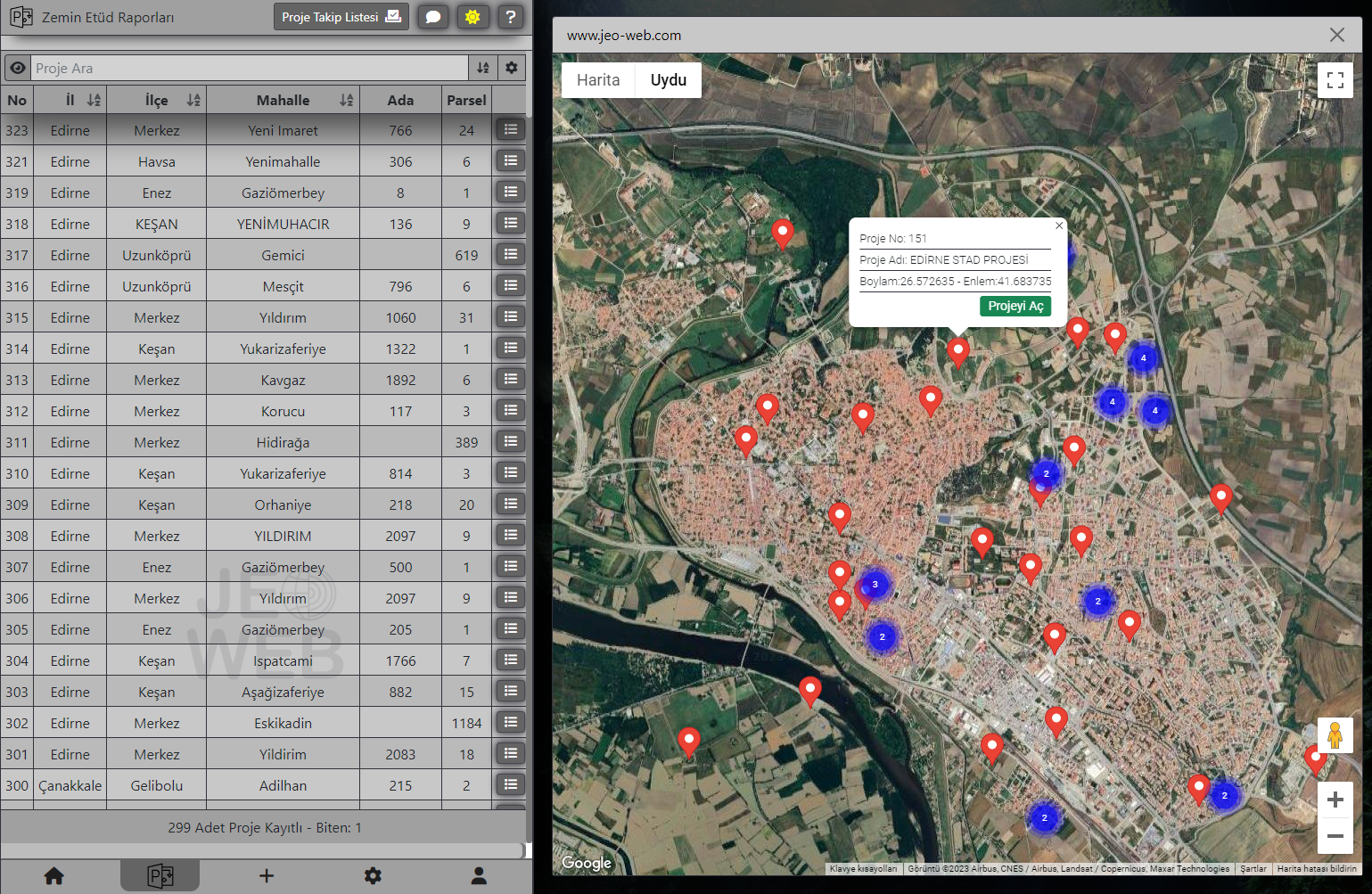The width and height of the screenshot is (1372, 894).
Task: Click the Proje Ara search field
Action: click(x=250, y=68)
